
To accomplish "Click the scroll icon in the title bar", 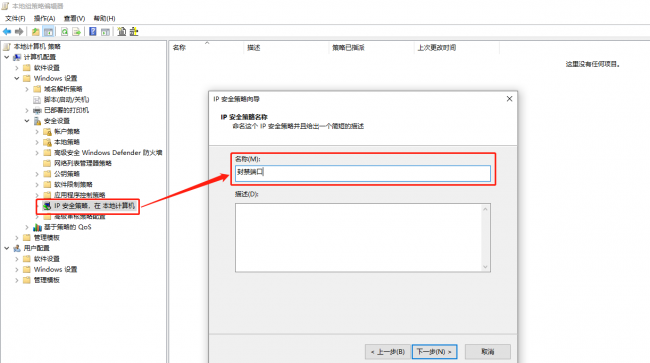I will coord(5,6).
